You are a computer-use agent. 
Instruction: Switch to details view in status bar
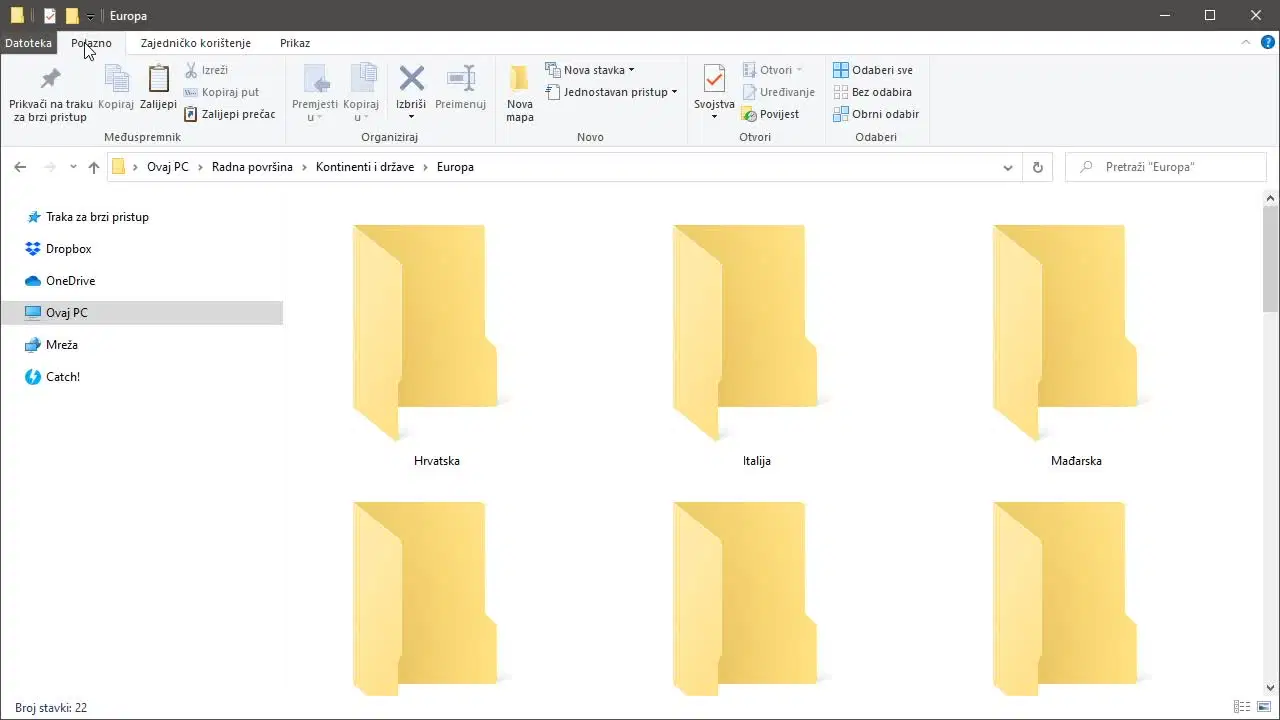point(1241,707)
